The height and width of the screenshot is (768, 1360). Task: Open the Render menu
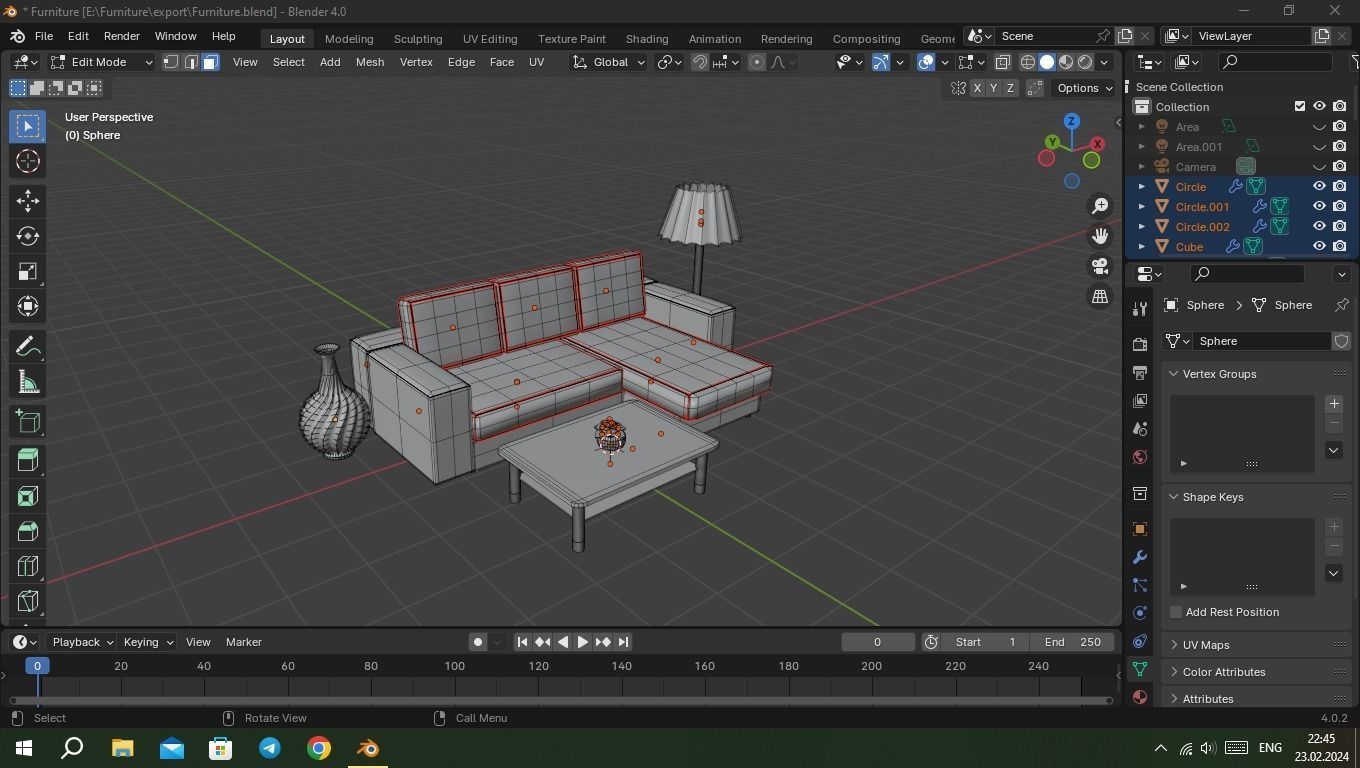coord(122,36)
